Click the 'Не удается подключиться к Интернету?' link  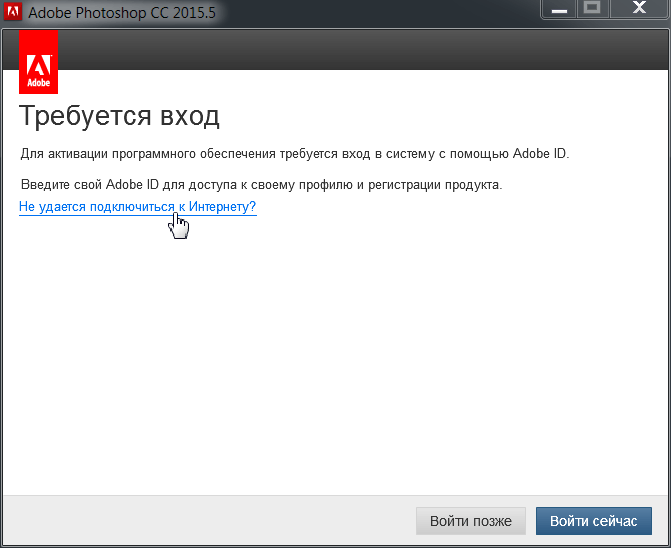pyautogui.click(x=137, y=207)
